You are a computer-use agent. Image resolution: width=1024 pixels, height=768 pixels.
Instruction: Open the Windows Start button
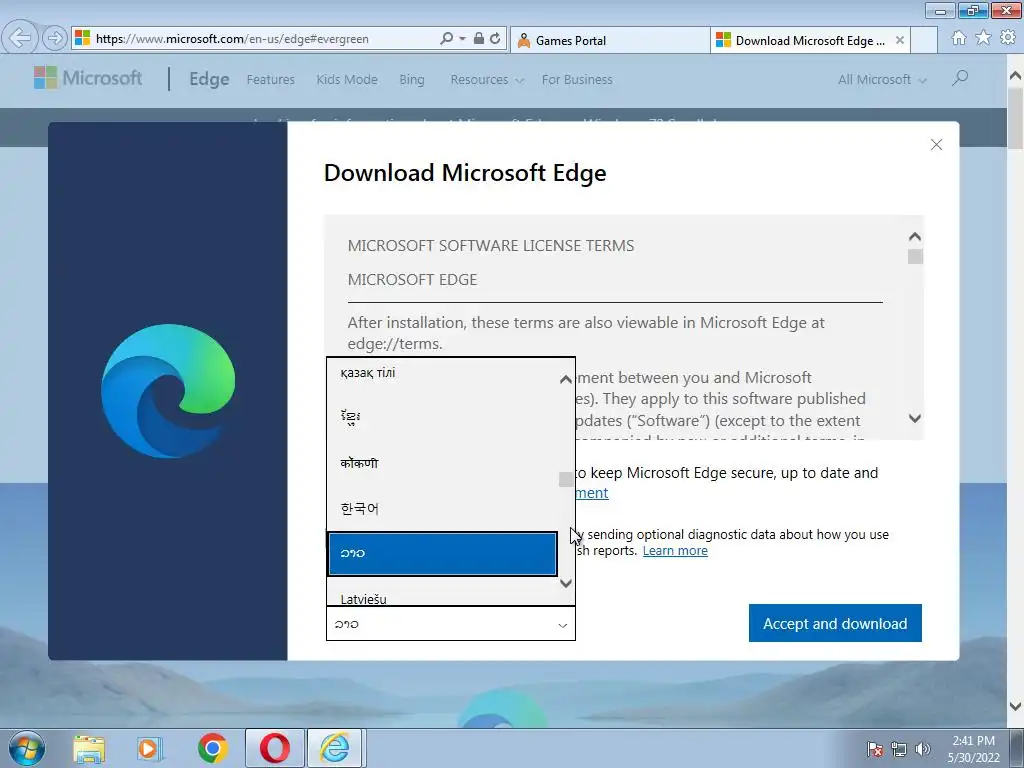click(26, 748)
